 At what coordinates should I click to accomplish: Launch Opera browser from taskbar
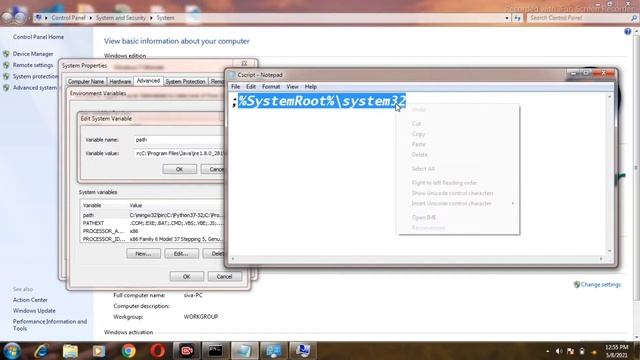point(158,351)
